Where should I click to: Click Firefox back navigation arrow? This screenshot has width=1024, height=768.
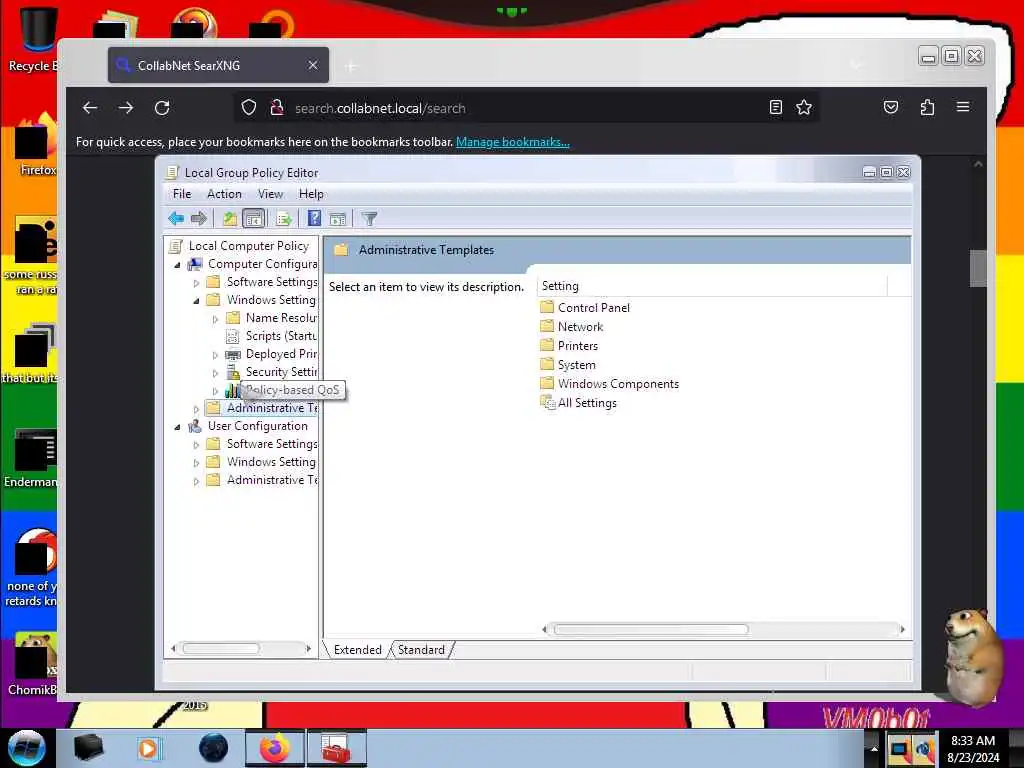[x=90, y=108]
